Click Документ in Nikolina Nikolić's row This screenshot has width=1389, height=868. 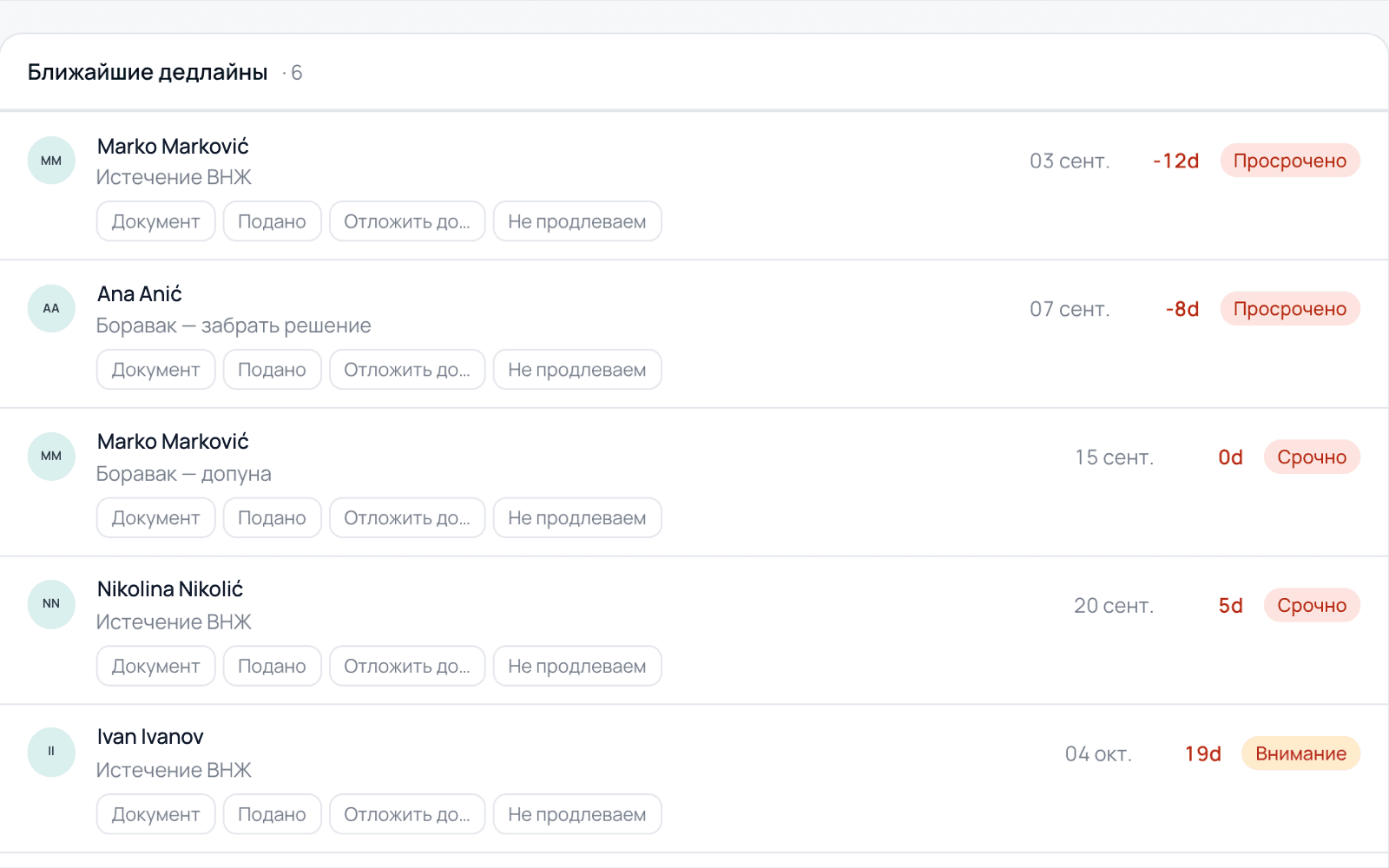click(x=156, y=667)
